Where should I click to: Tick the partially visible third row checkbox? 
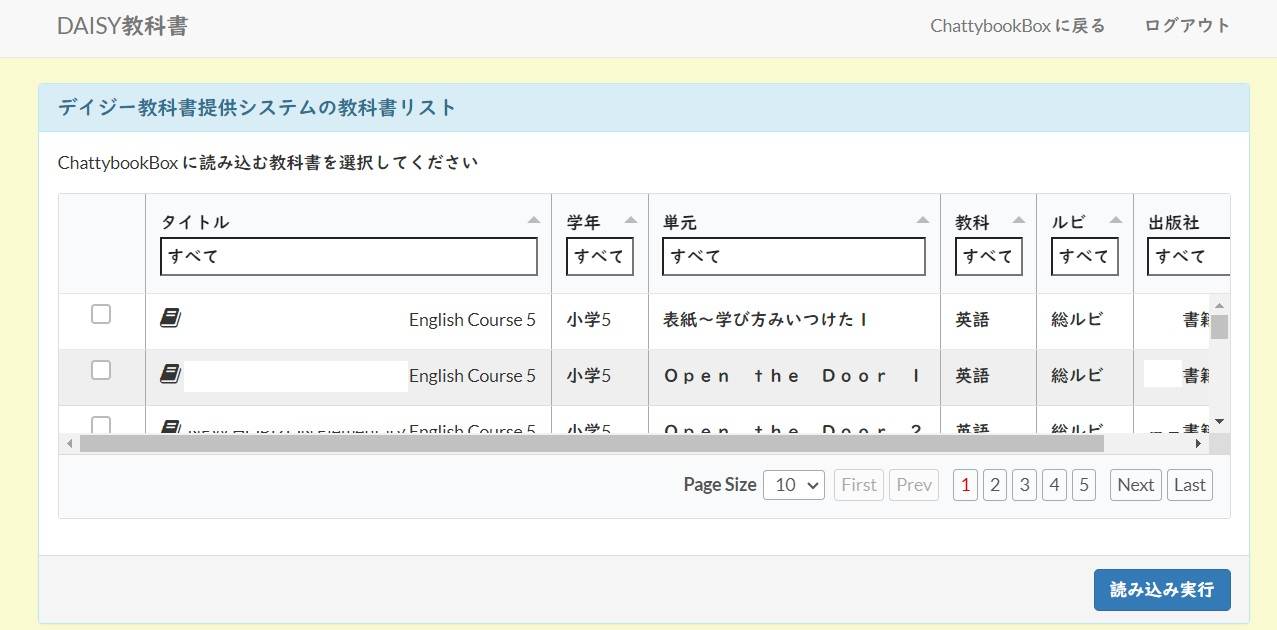pyautogui.click(x=101, y=425)
